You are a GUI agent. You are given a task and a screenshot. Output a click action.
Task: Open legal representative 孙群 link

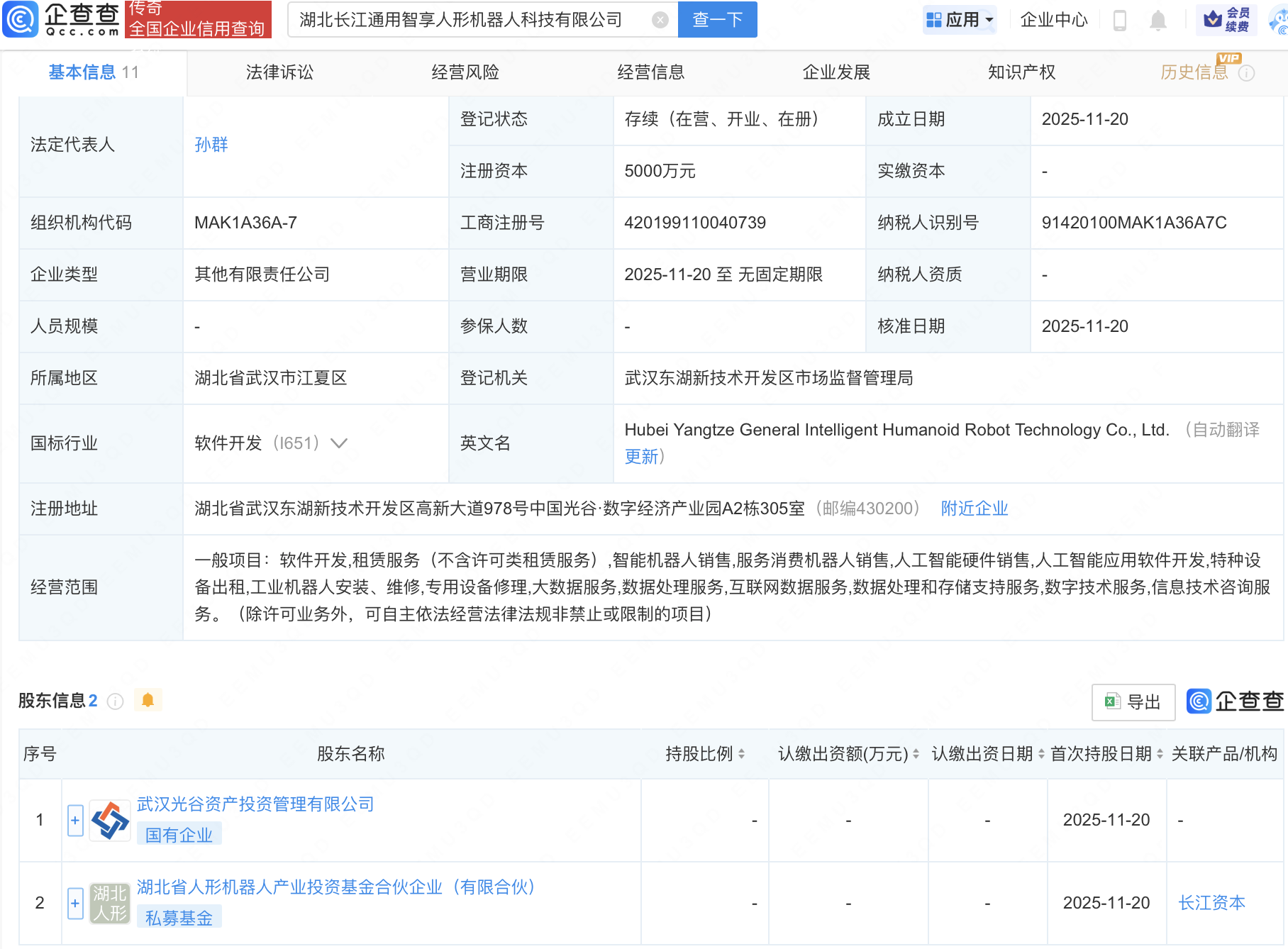click(x=211, y=145)
